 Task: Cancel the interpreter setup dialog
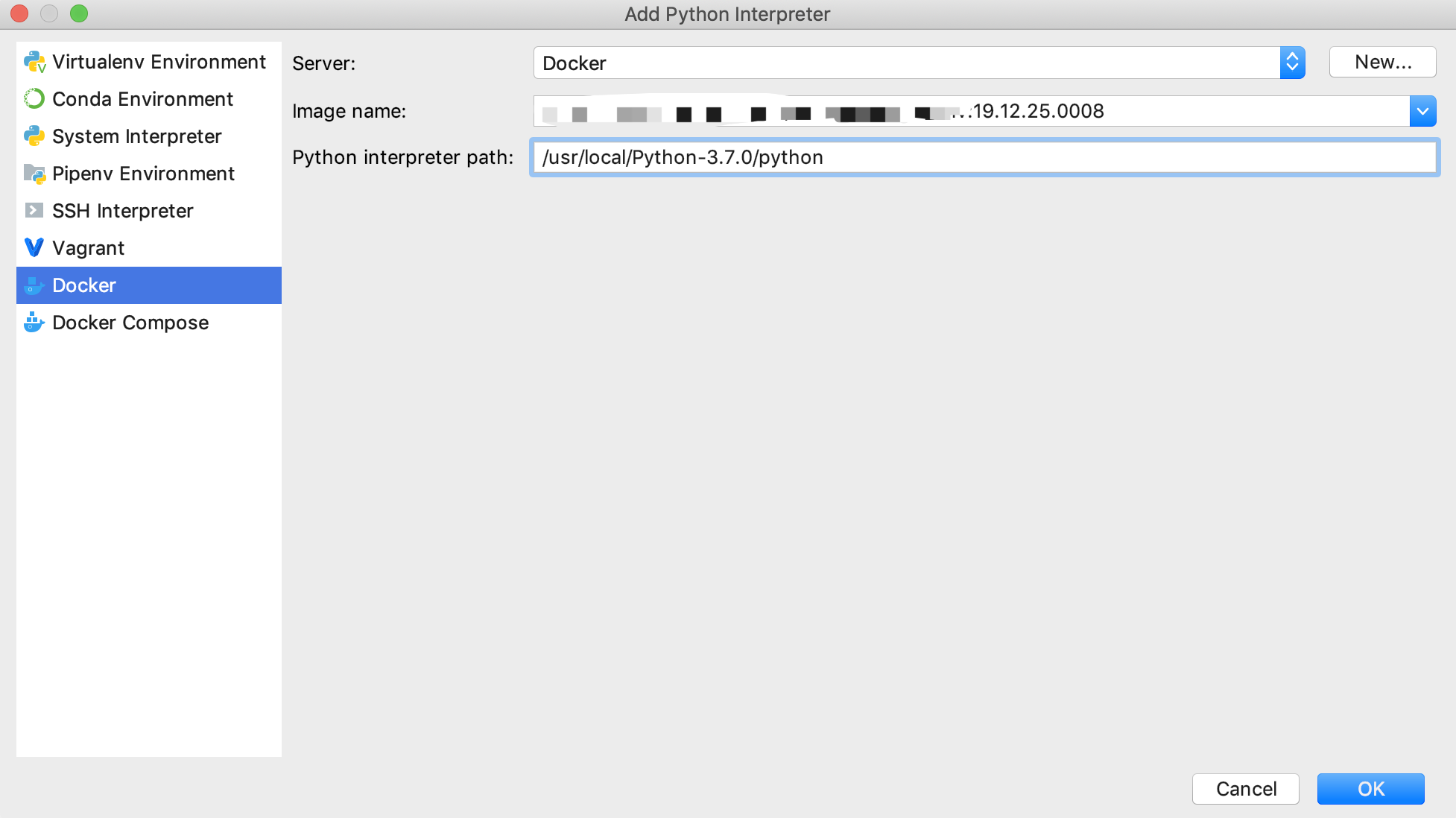point(1247,790)
